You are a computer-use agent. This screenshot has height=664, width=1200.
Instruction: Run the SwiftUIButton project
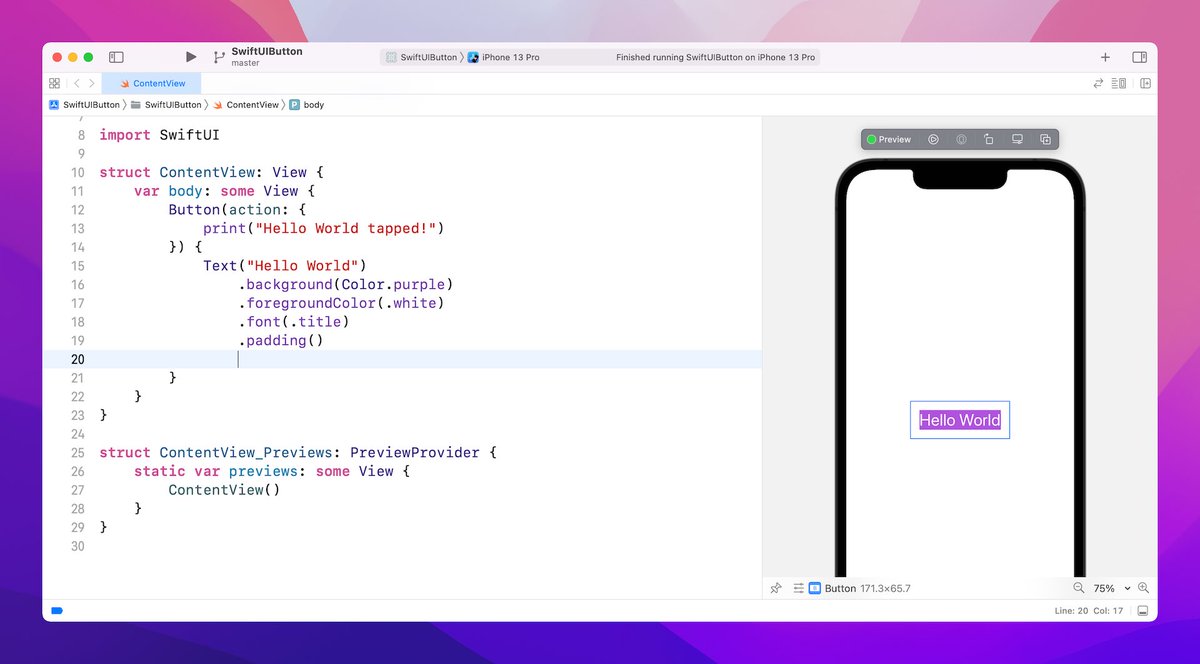[x=191, y=57]
